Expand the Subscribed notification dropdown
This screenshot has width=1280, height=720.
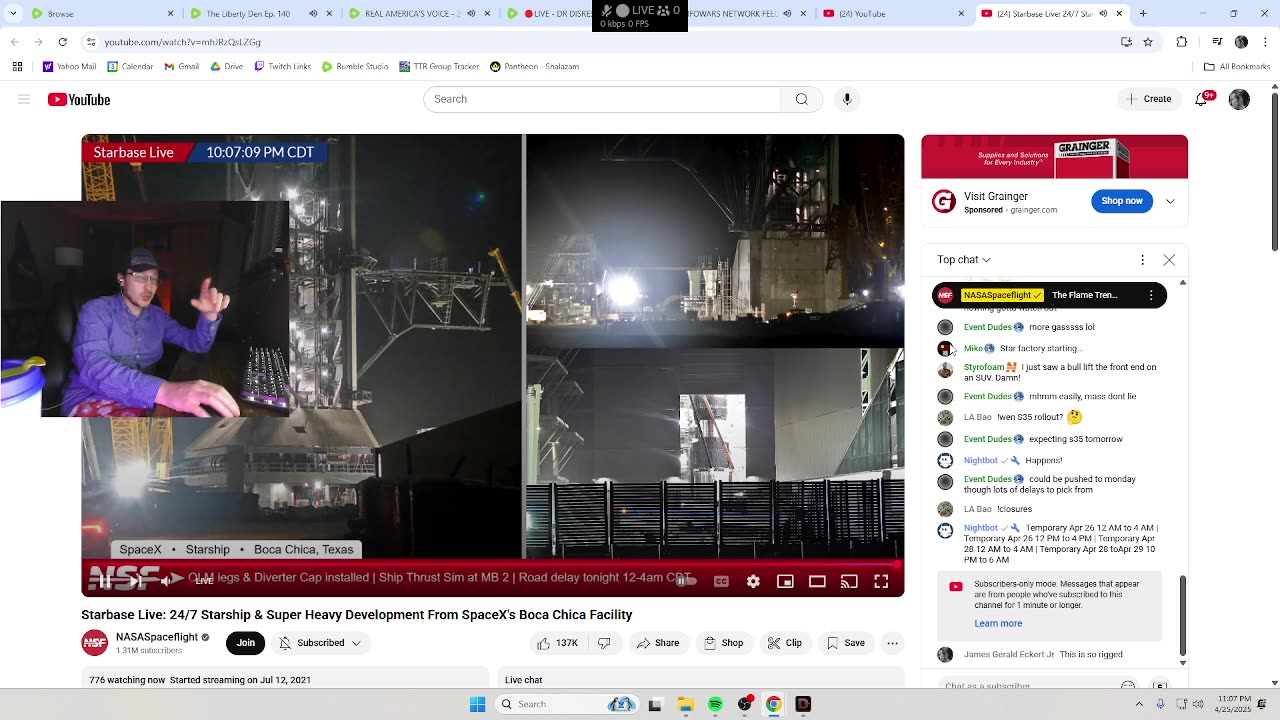(320, 643)
